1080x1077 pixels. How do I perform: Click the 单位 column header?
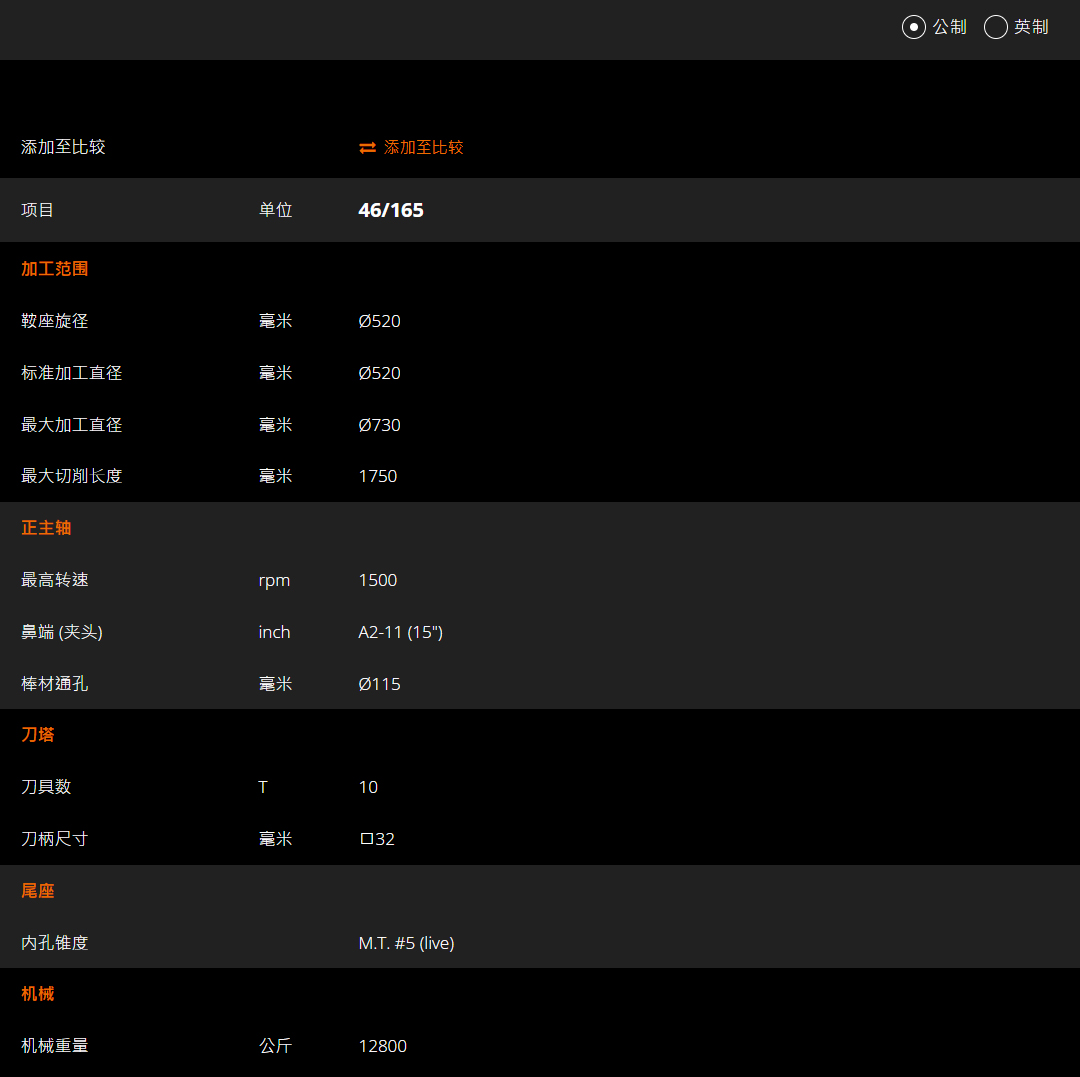tap(275, 210)
